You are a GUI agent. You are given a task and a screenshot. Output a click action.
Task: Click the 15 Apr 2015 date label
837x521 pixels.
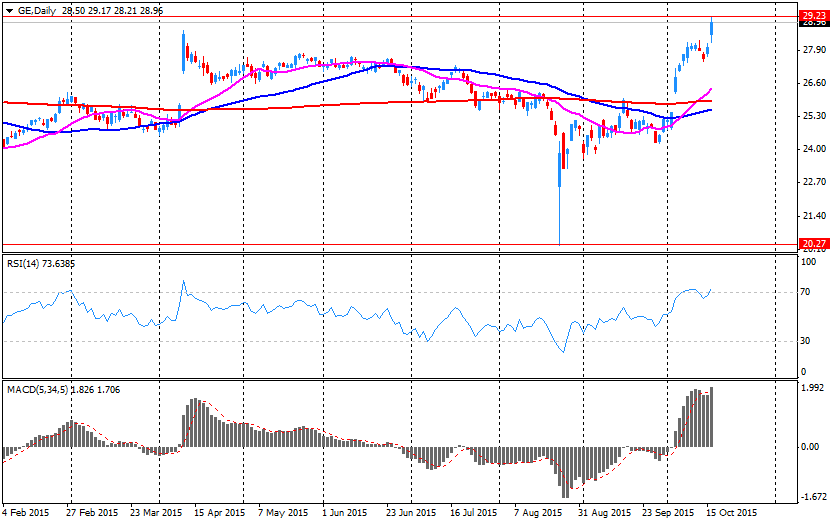pyautogui.click(x=219, y=513)
